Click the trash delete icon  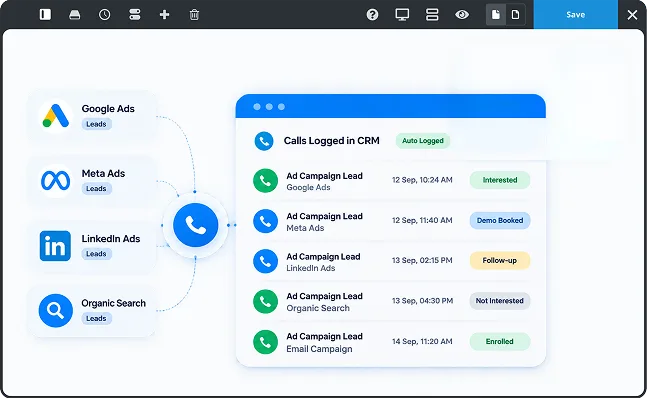[194, 14]
